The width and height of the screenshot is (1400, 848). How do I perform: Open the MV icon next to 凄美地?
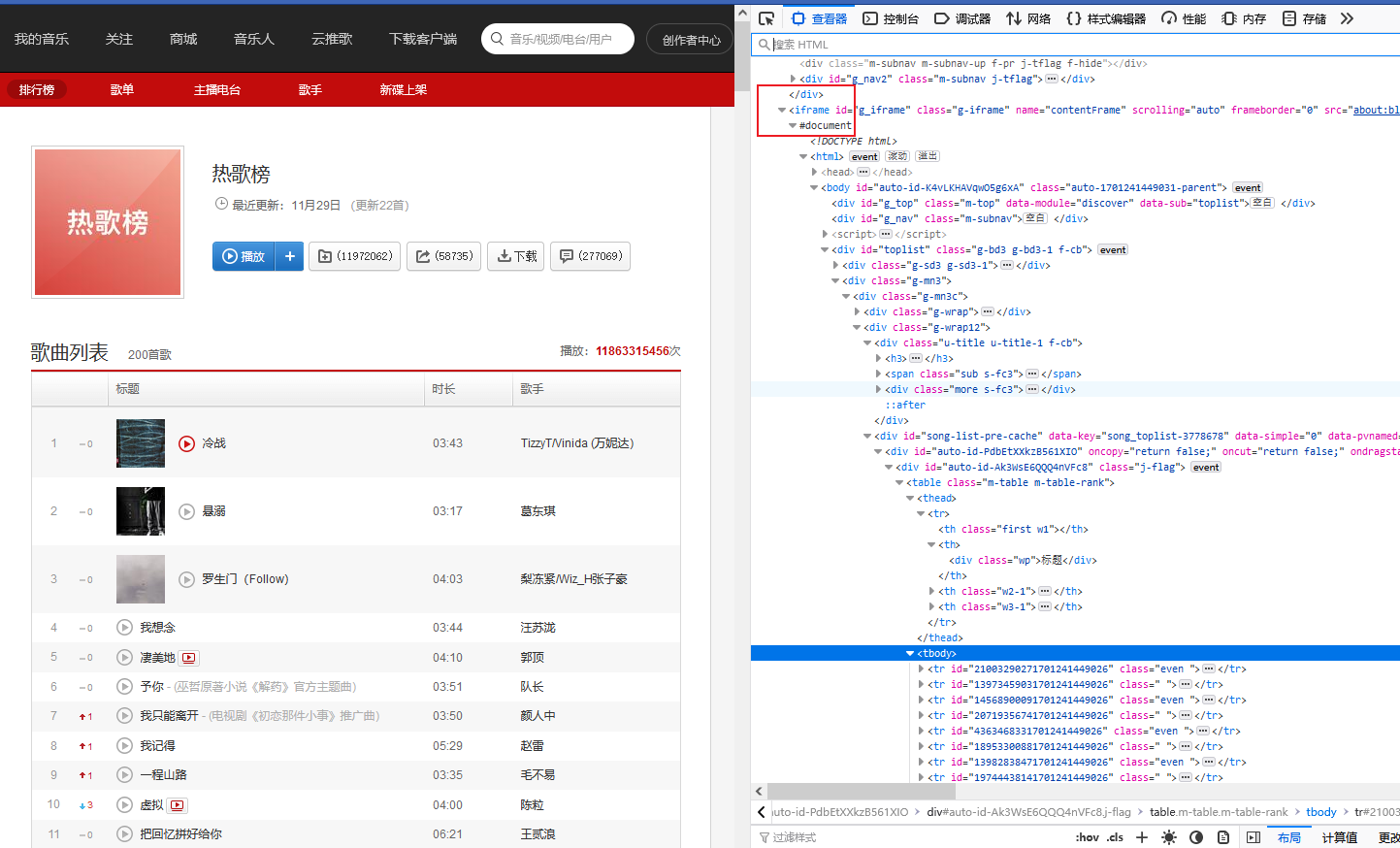pyautogui.click(x=189, y=658)
